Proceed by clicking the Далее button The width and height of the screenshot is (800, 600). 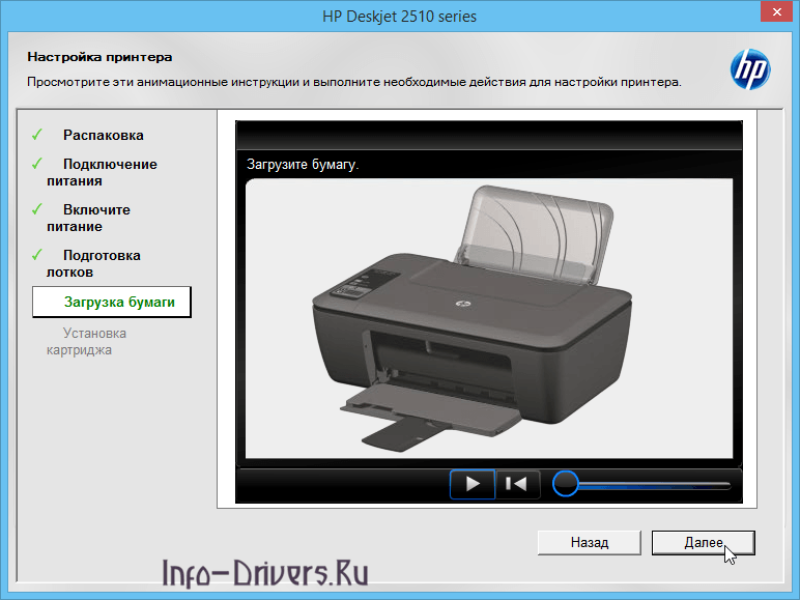pyautogui.click(x=703, y=542)
